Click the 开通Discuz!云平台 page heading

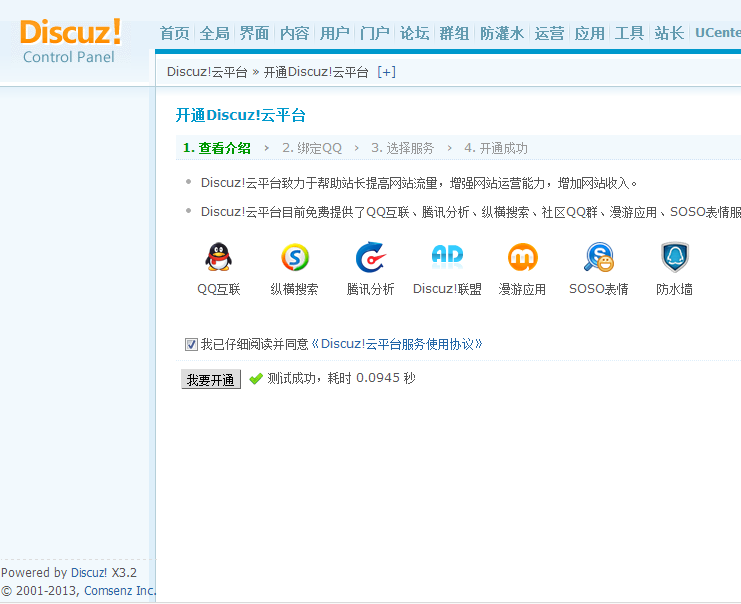tap(241, 115)
